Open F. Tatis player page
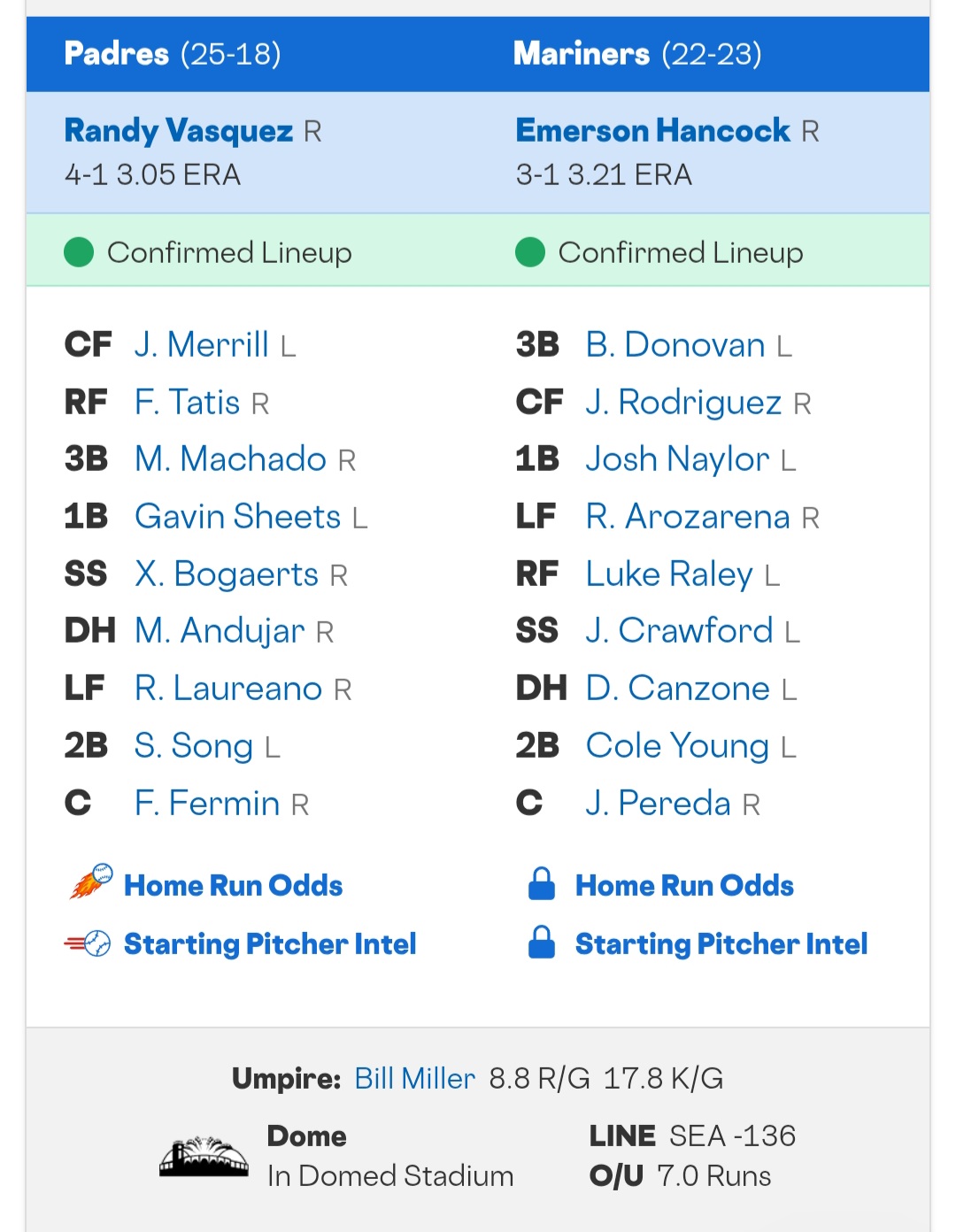 [187, 402]
